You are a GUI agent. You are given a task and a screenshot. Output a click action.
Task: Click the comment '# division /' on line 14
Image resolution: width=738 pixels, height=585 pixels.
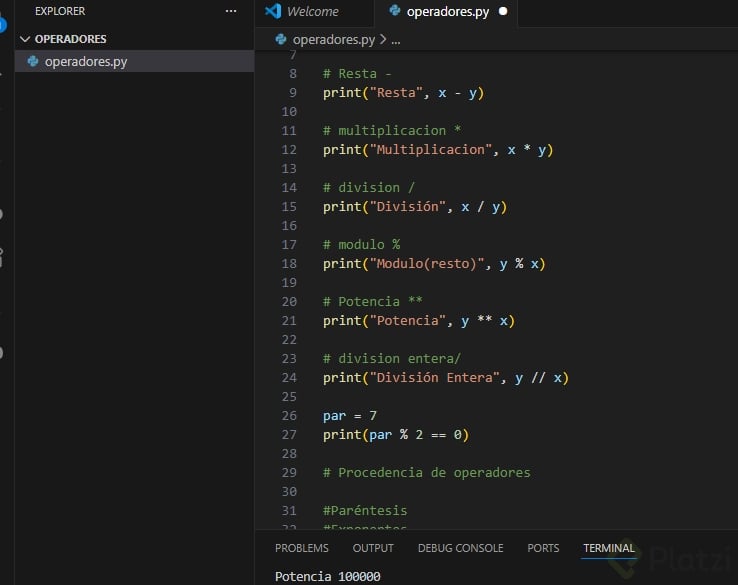[369, 187]
